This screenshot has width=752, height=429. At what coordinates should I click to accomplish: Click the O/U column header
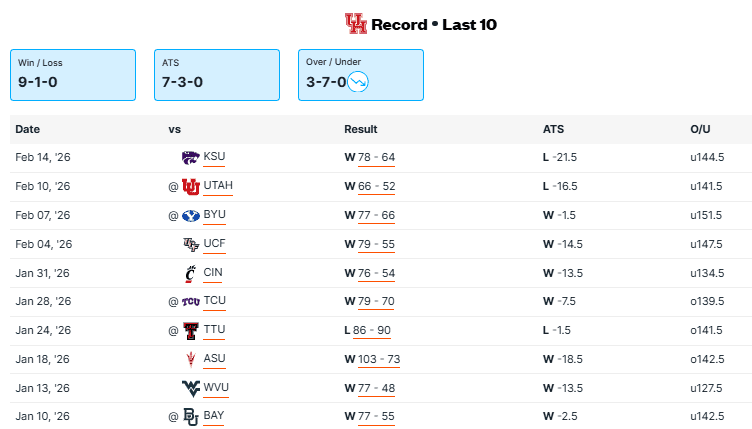click(700, 129)
